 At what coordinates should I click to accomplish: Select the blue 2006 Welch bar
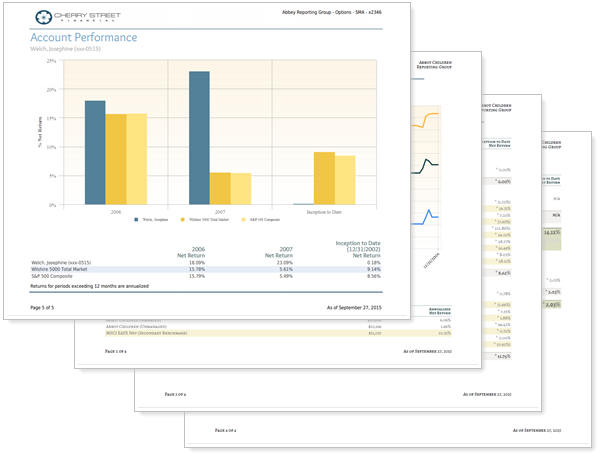[x=95, y=152]
